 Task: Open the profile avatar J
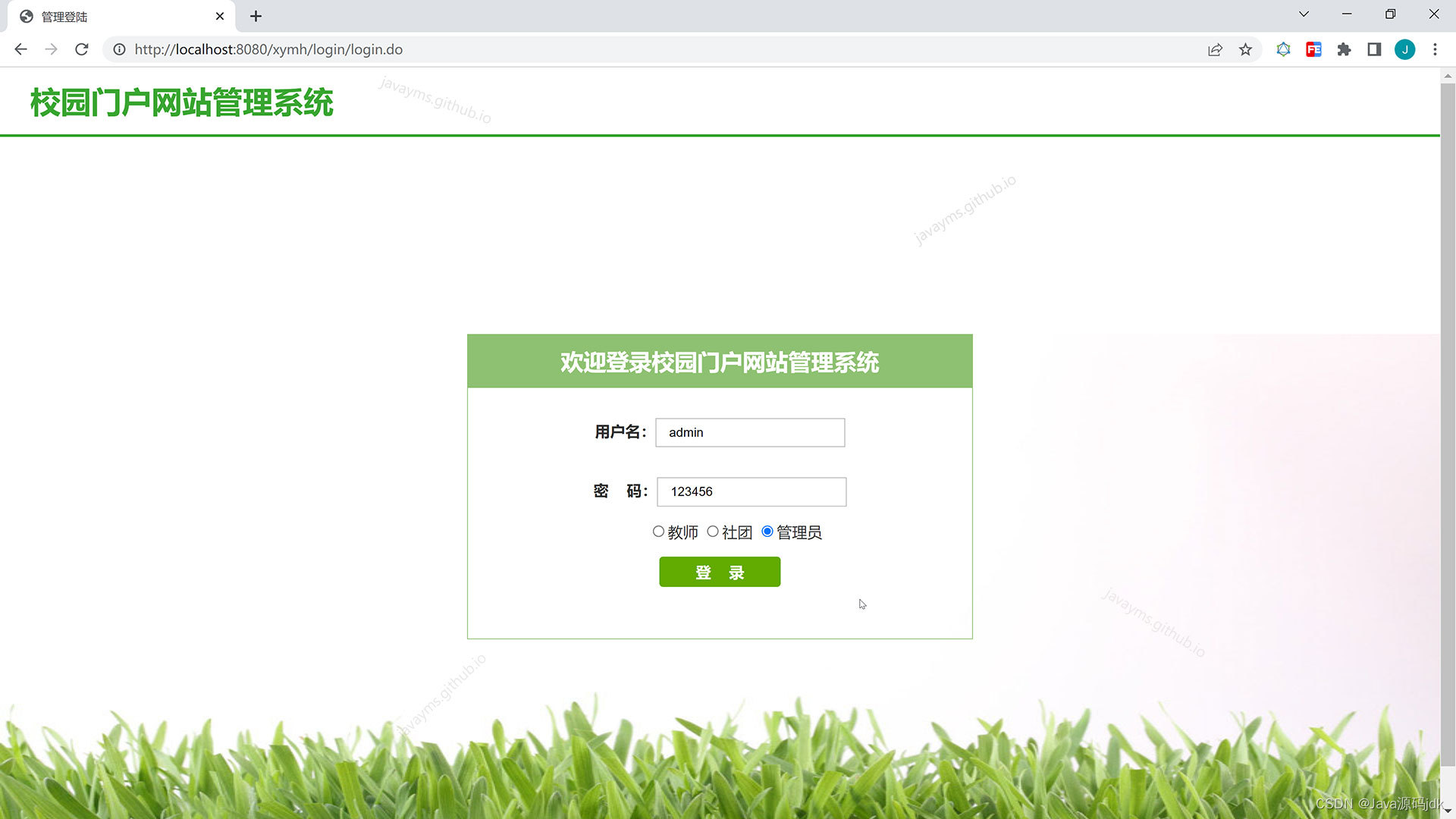[1404, 49]
